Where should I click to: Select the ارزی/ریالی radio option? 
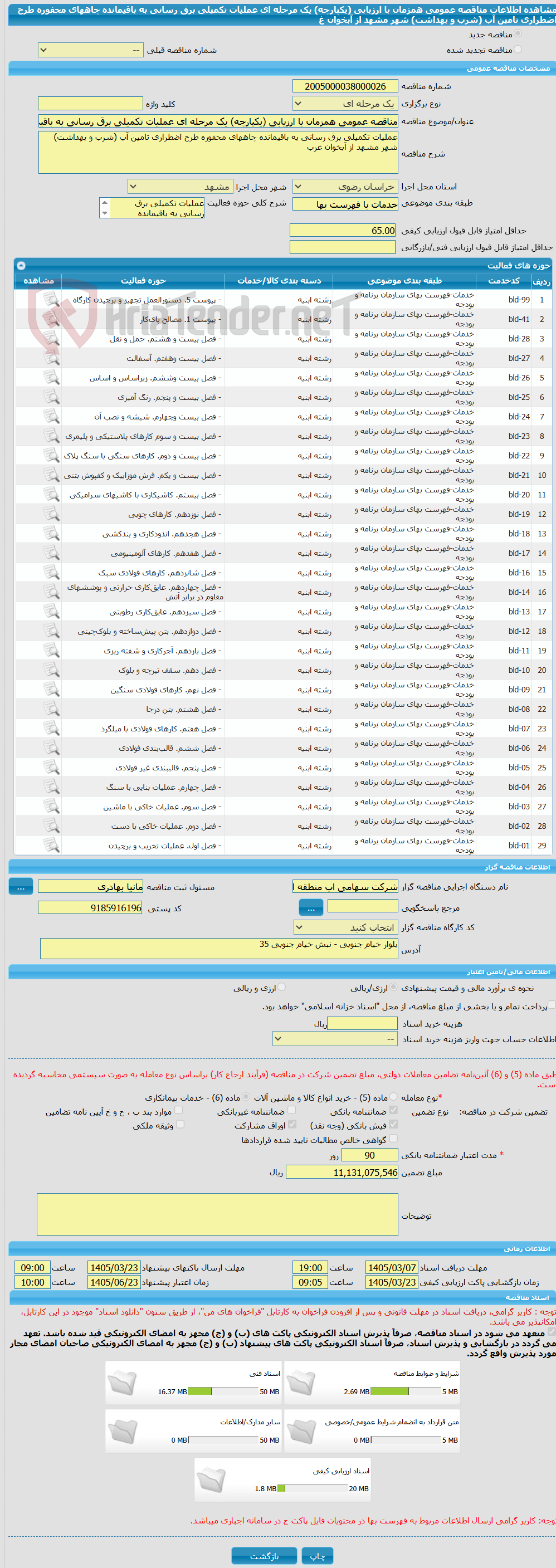394,987
